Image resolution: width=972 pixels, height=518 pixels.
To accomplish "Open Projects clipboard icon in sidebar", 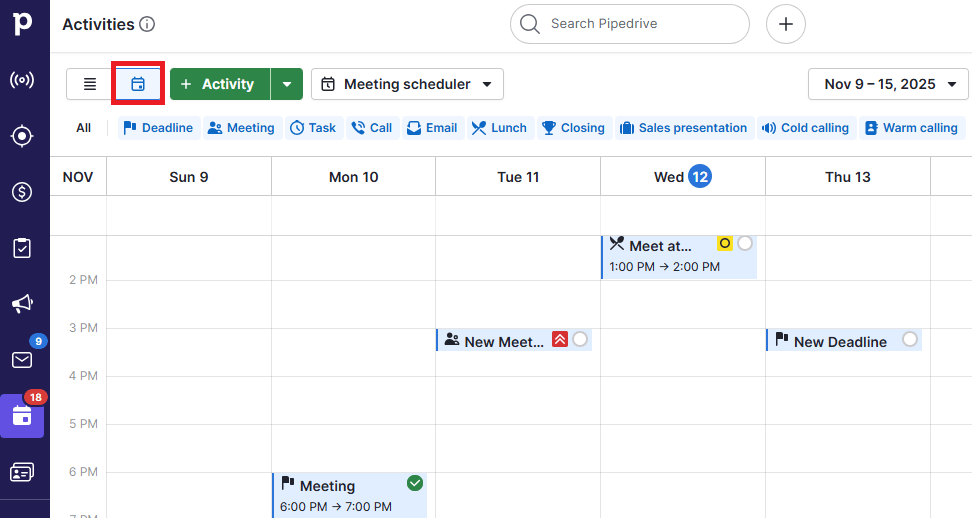I will pos(22,248).
